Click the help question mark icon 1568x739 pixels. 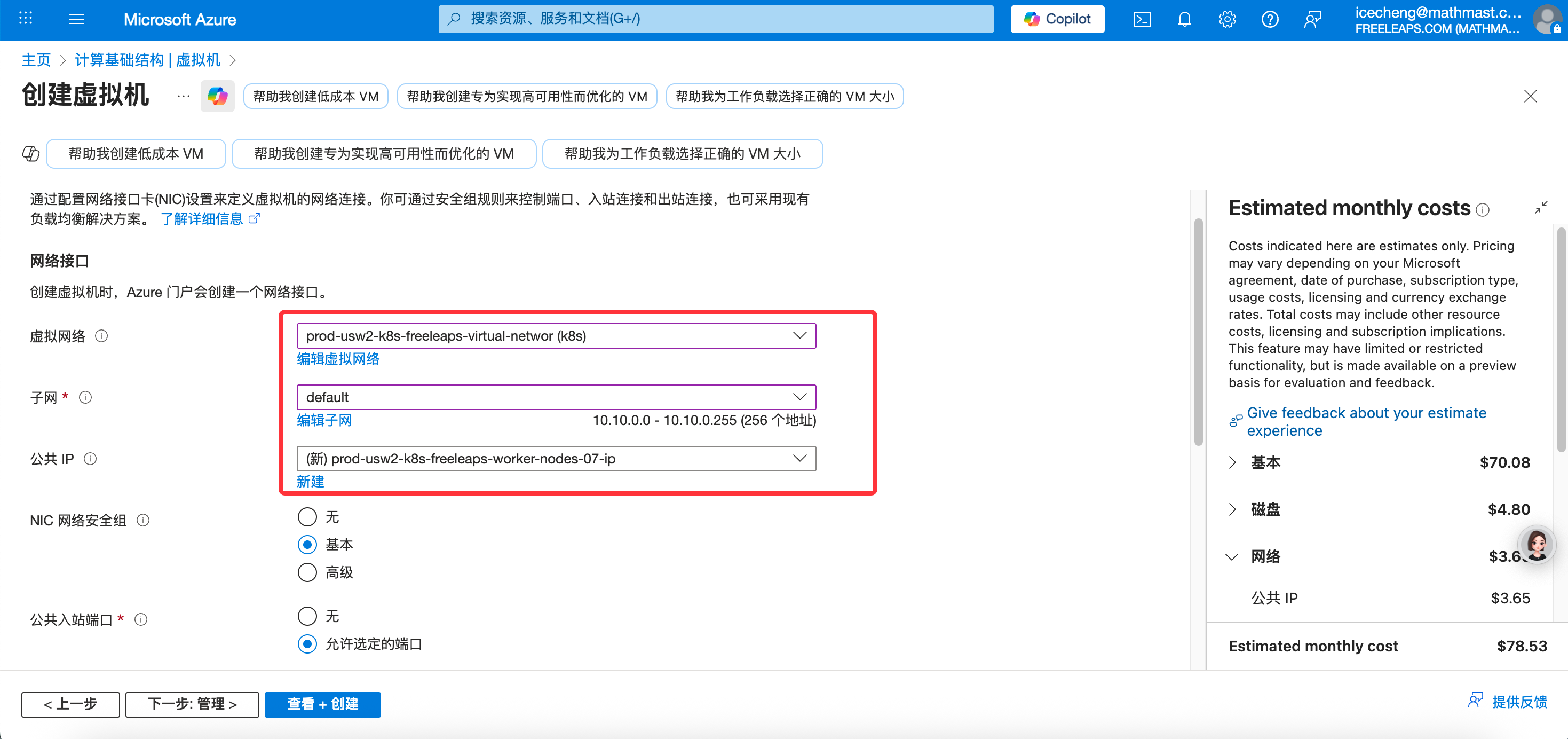tap(1269, 20)
